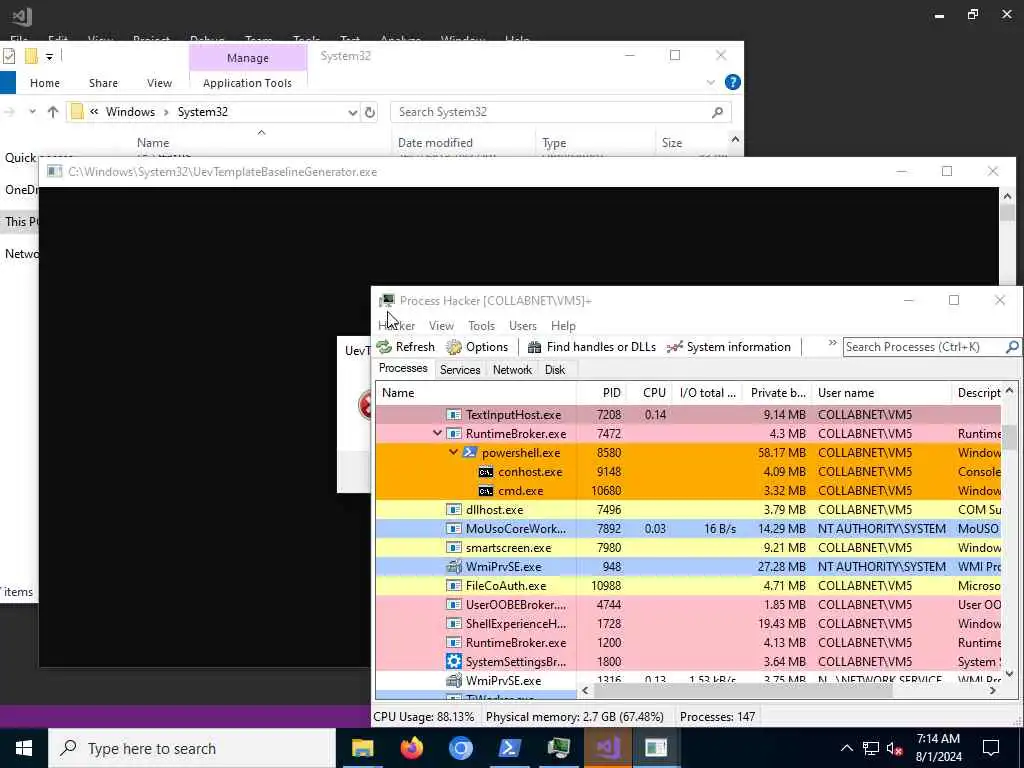Click the 58.17 MB private bytes cell
Viewport: 1024px width, 768px height.
[x=782, y=453]
